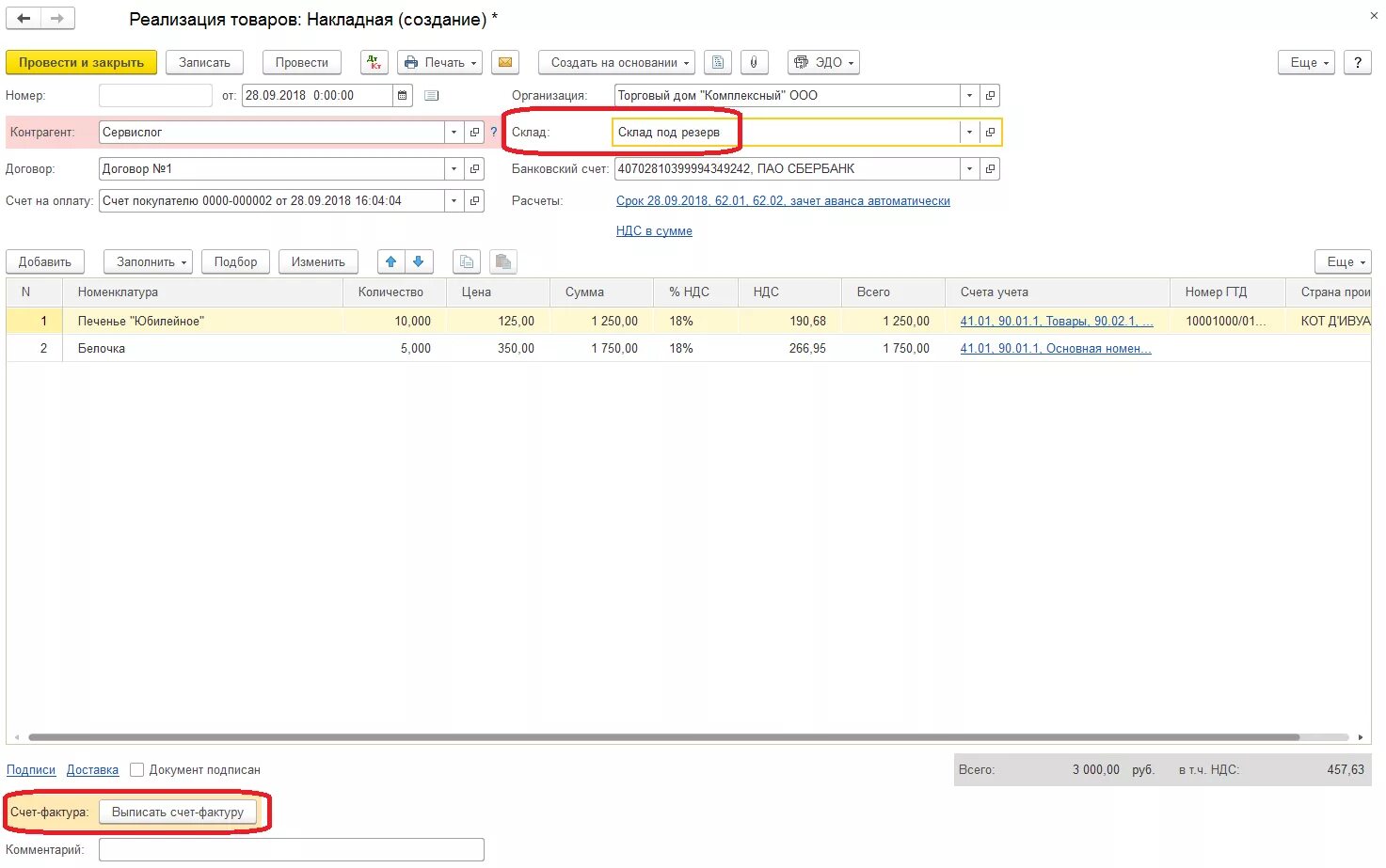Open the calendar date picker
The width and height of the screenshot is (1386, 868).
[403, 95]
